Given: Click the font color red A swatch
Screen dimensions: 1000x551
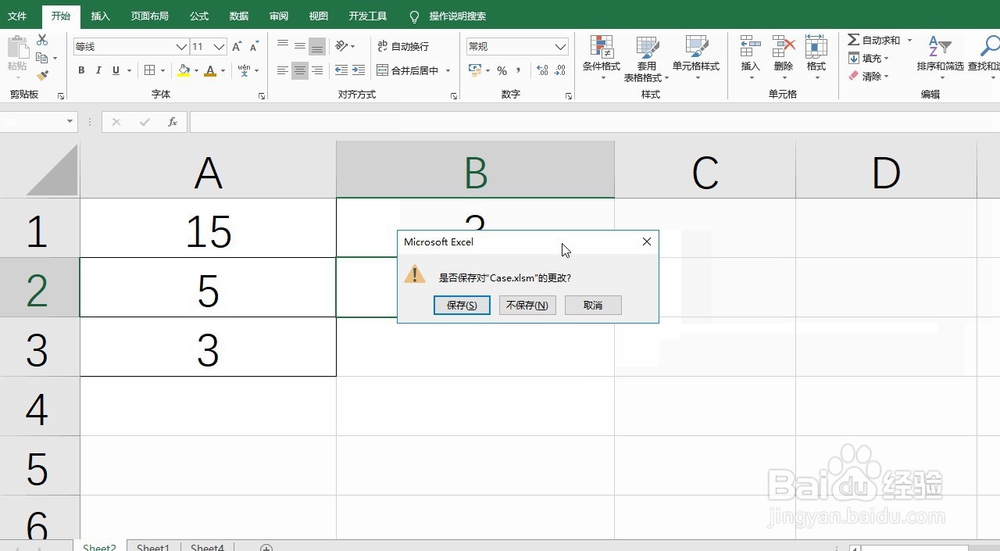Looking at the screenshot, I should pos(211,70).
